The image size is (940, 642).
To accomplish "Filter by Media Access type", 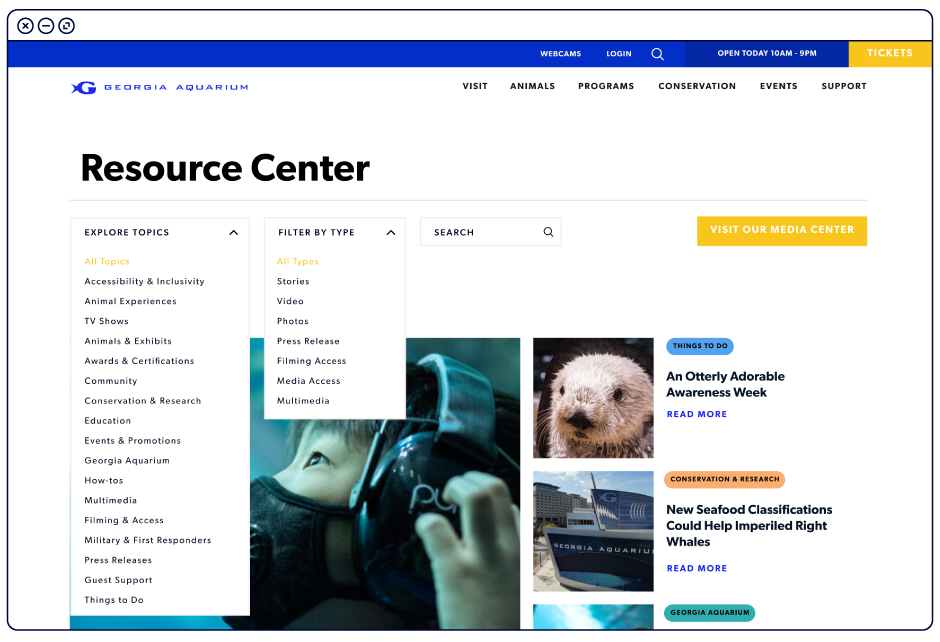I will coord(309,381).
